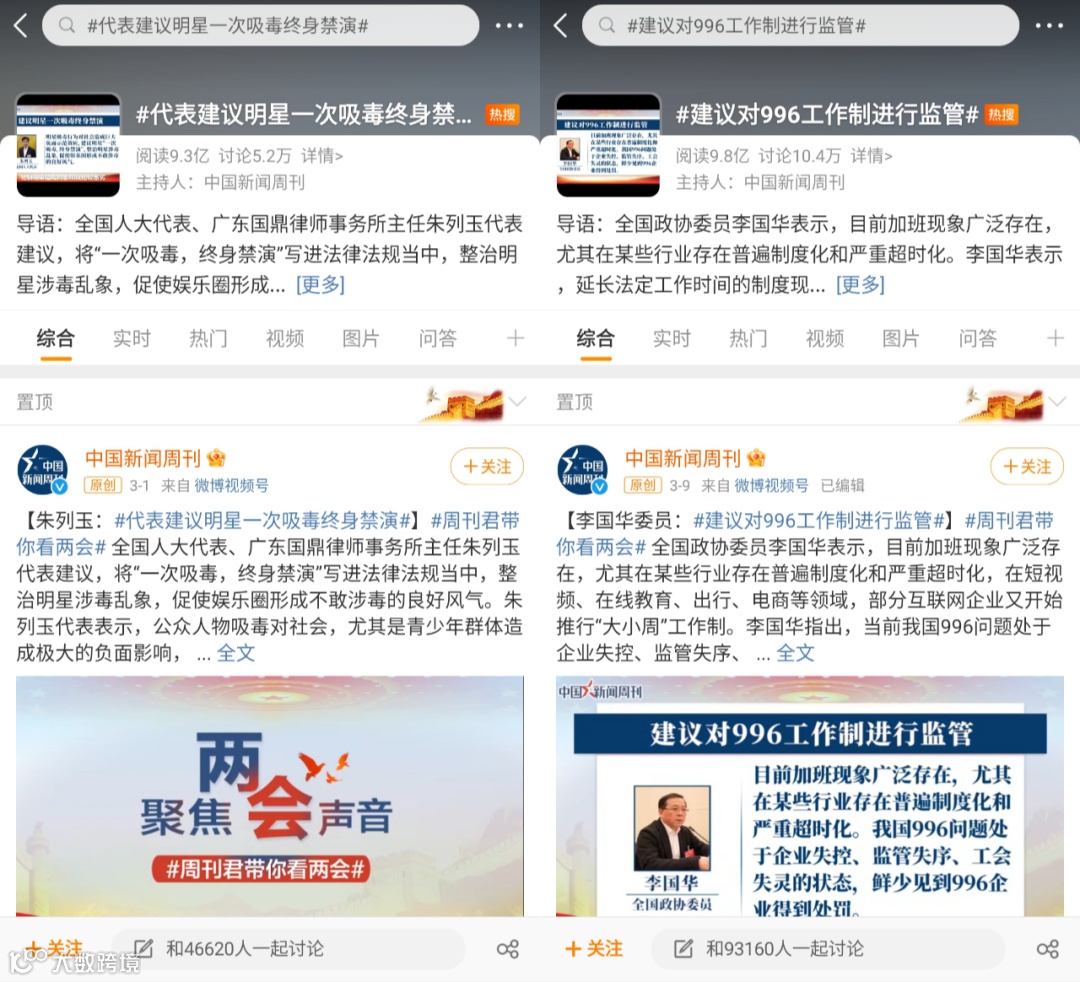The height and width of the screenshot is (982, 1080).
Task: Tap 和46620人一起讨论 compose field
Action: click(288, 949)
